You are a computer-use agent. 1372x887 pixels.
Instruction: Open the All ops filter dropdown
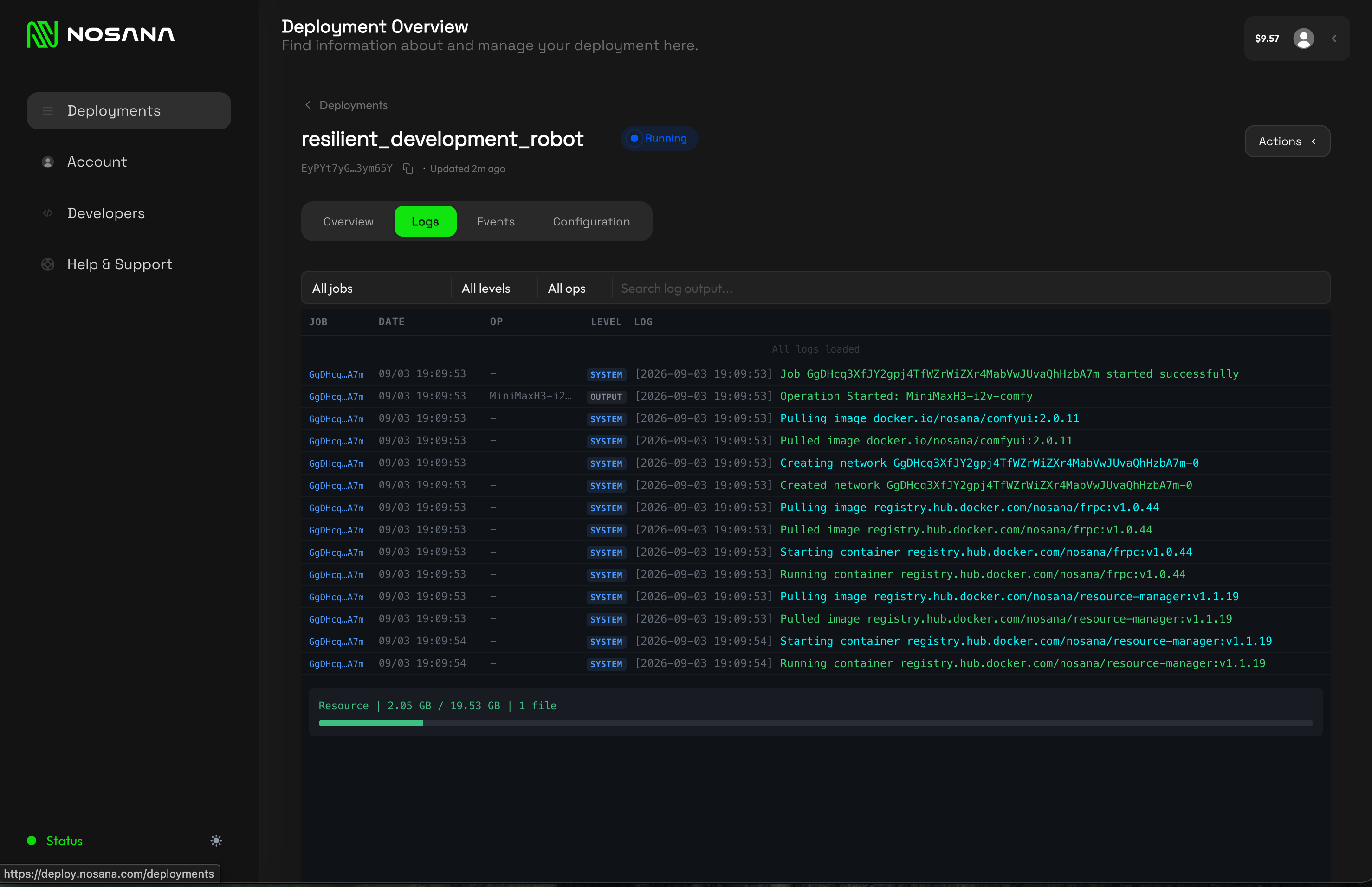(x=575, y=288)
